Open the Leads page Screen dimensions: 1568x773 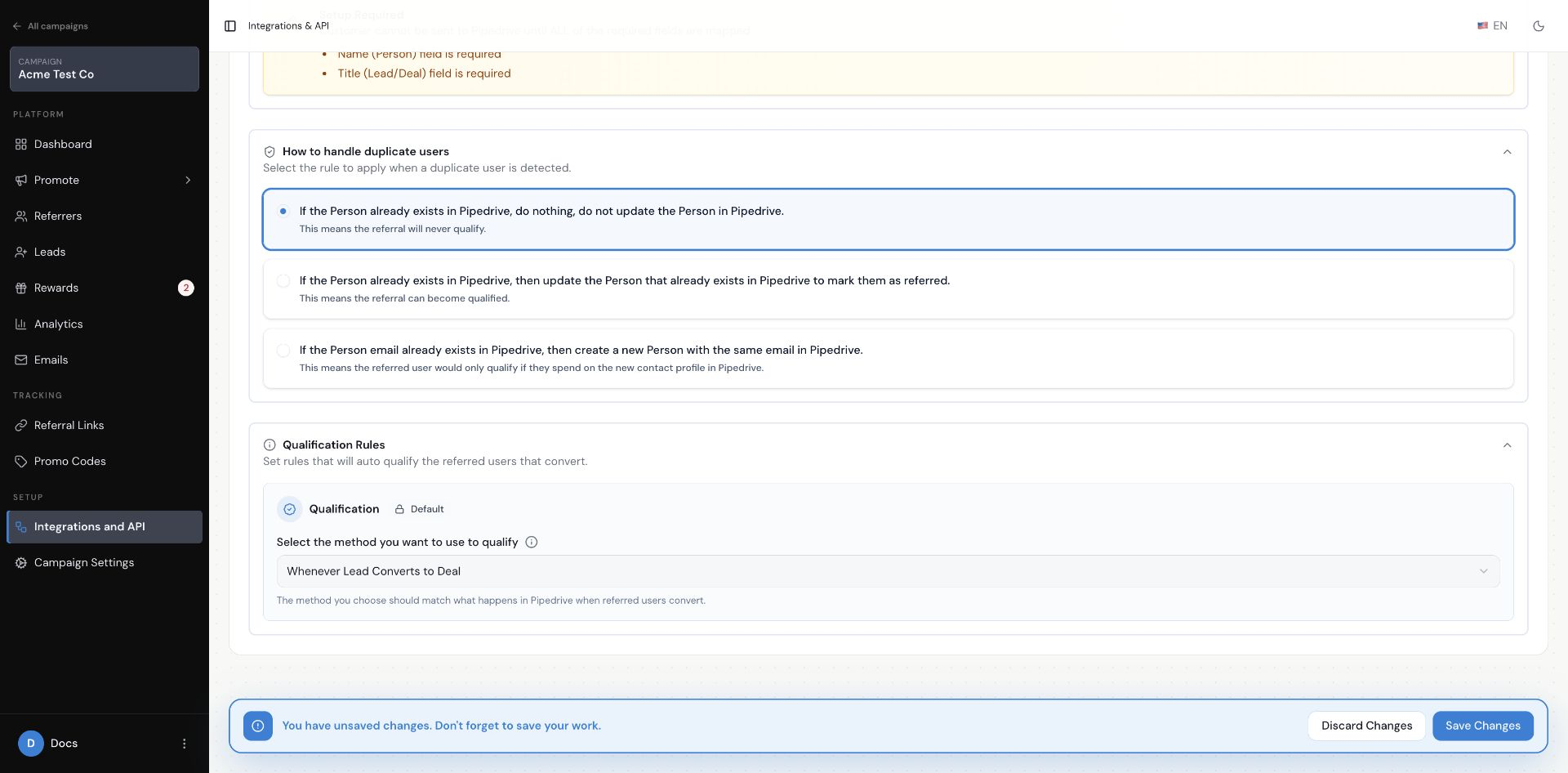coord(105,252)
